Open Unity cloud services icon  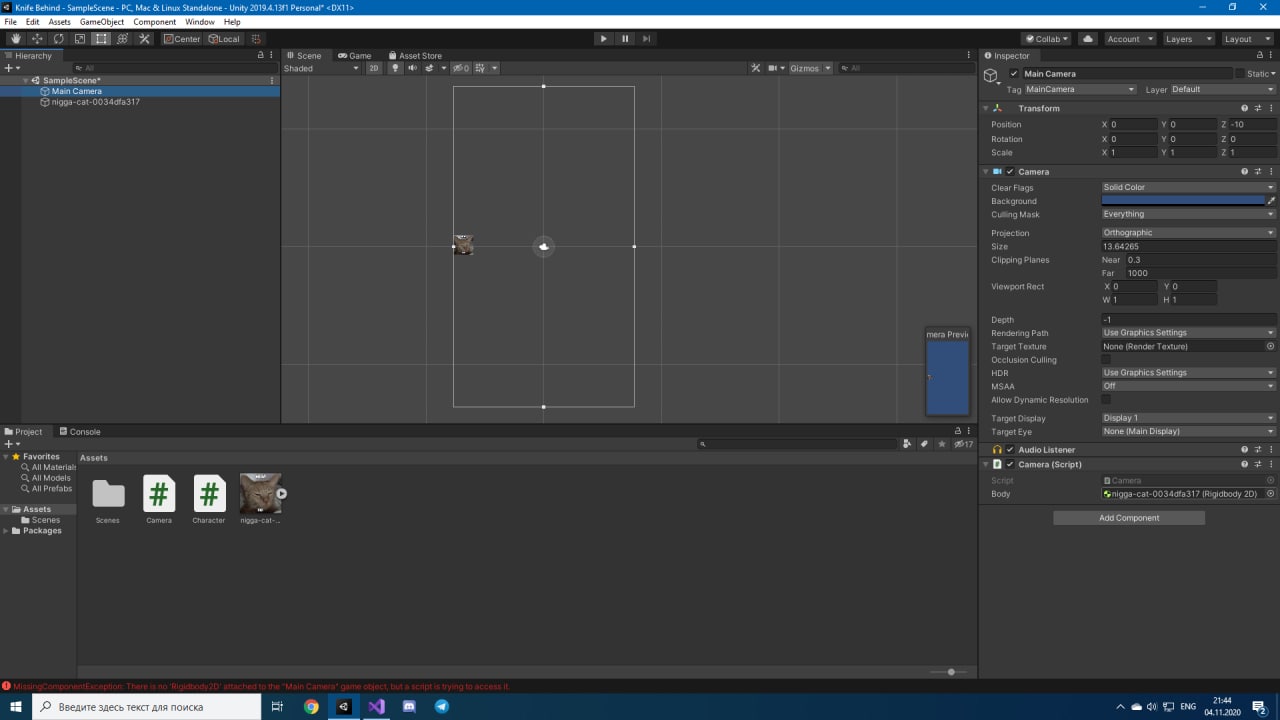(1088, 39)
